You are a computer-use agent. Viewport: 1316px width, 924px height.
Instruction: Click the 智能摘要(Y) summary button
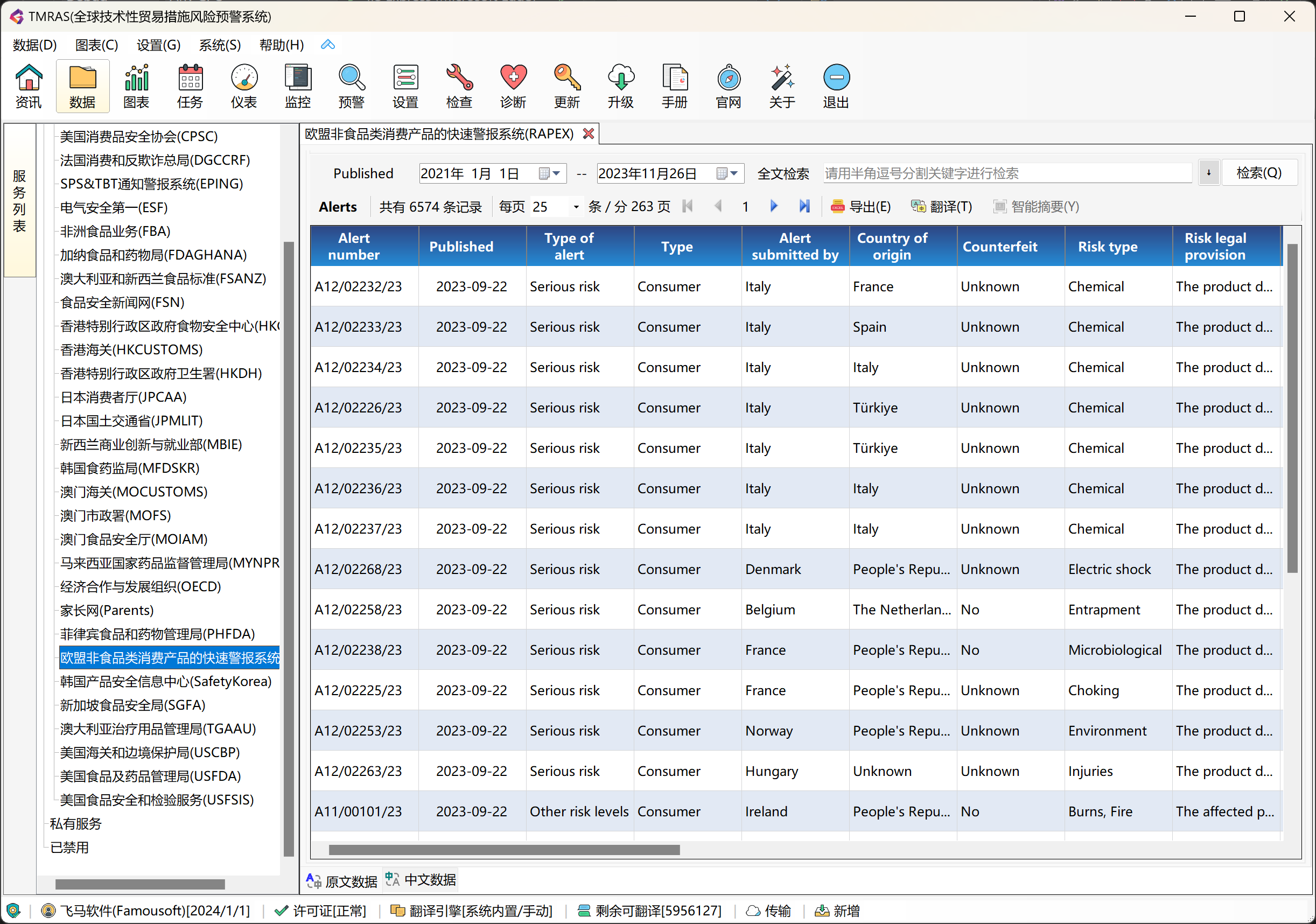tap(1037, 206)
